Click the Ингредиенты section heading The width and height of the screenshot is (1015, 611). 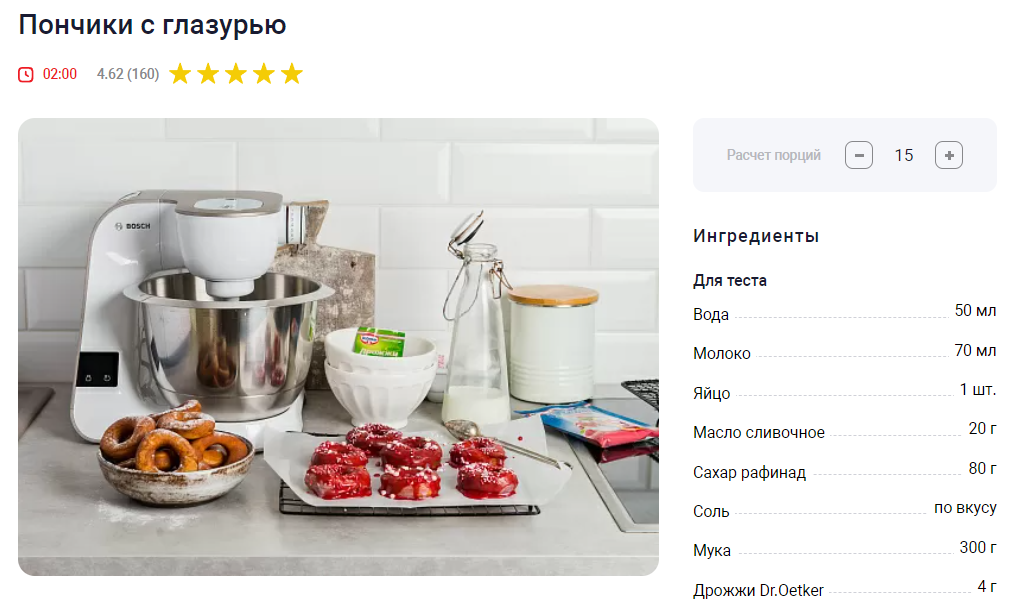point(755,236)
